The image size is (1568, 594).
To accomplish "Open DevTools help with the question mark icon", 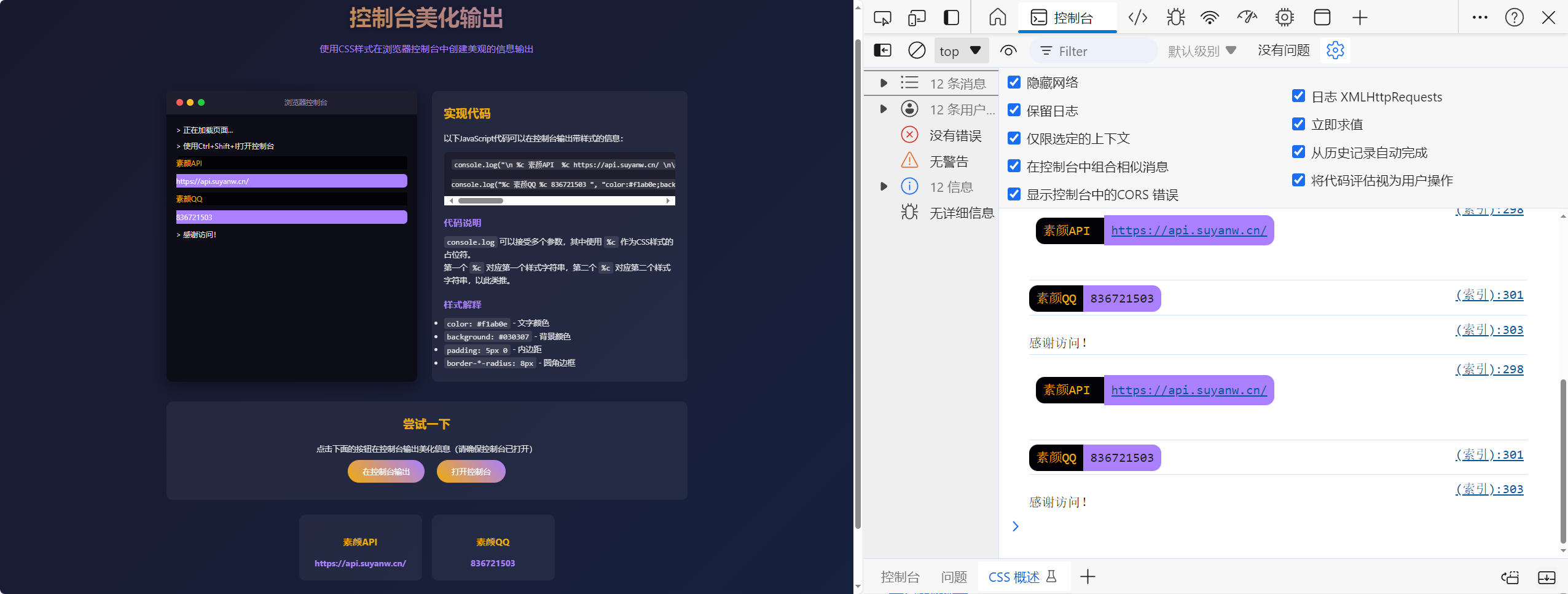I will 1514,17.
